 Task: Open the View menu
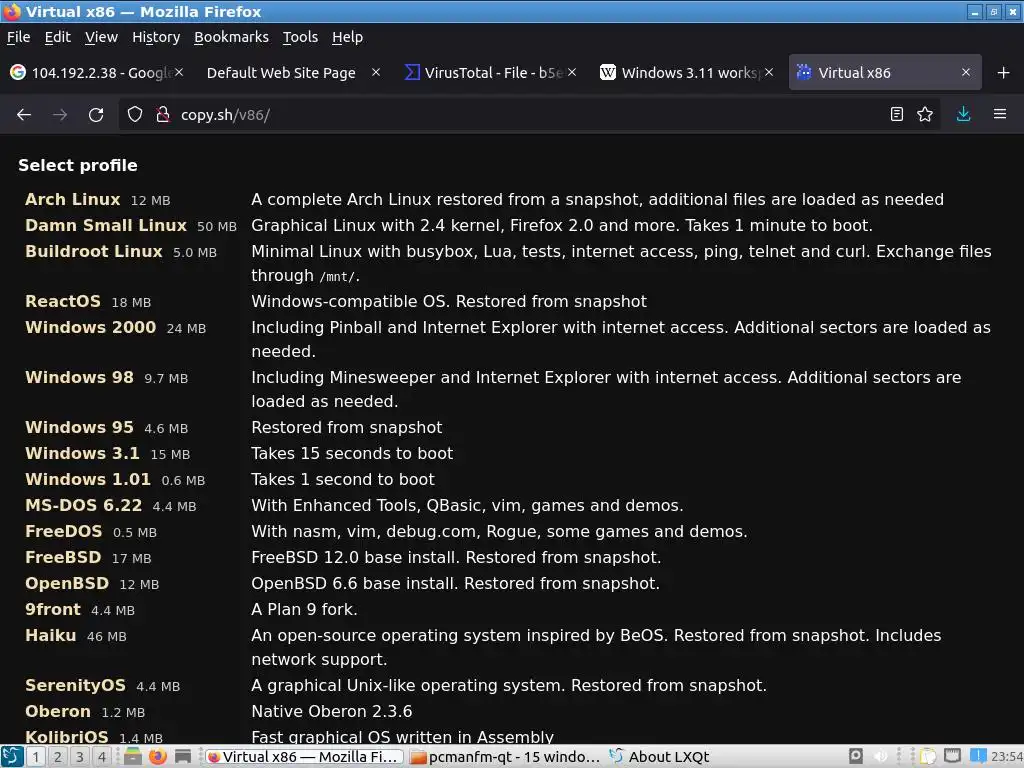tap(101, 37)
